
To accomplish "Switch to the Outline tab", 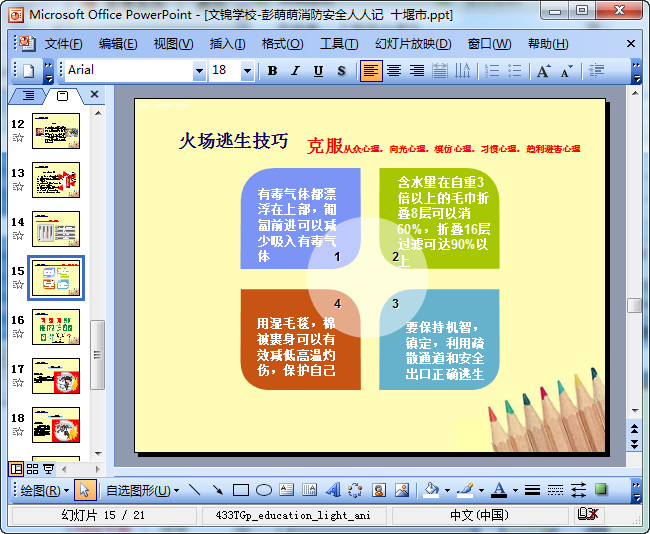I will [x=28, y=96].
